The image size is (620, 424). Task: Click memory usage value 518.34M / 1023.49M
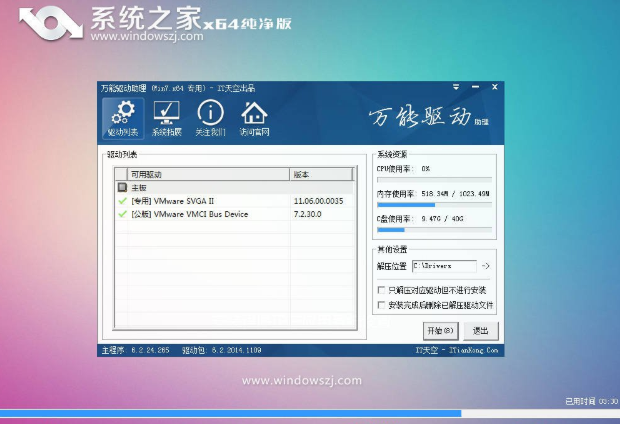pyautogui.click(x=455, y=194)
